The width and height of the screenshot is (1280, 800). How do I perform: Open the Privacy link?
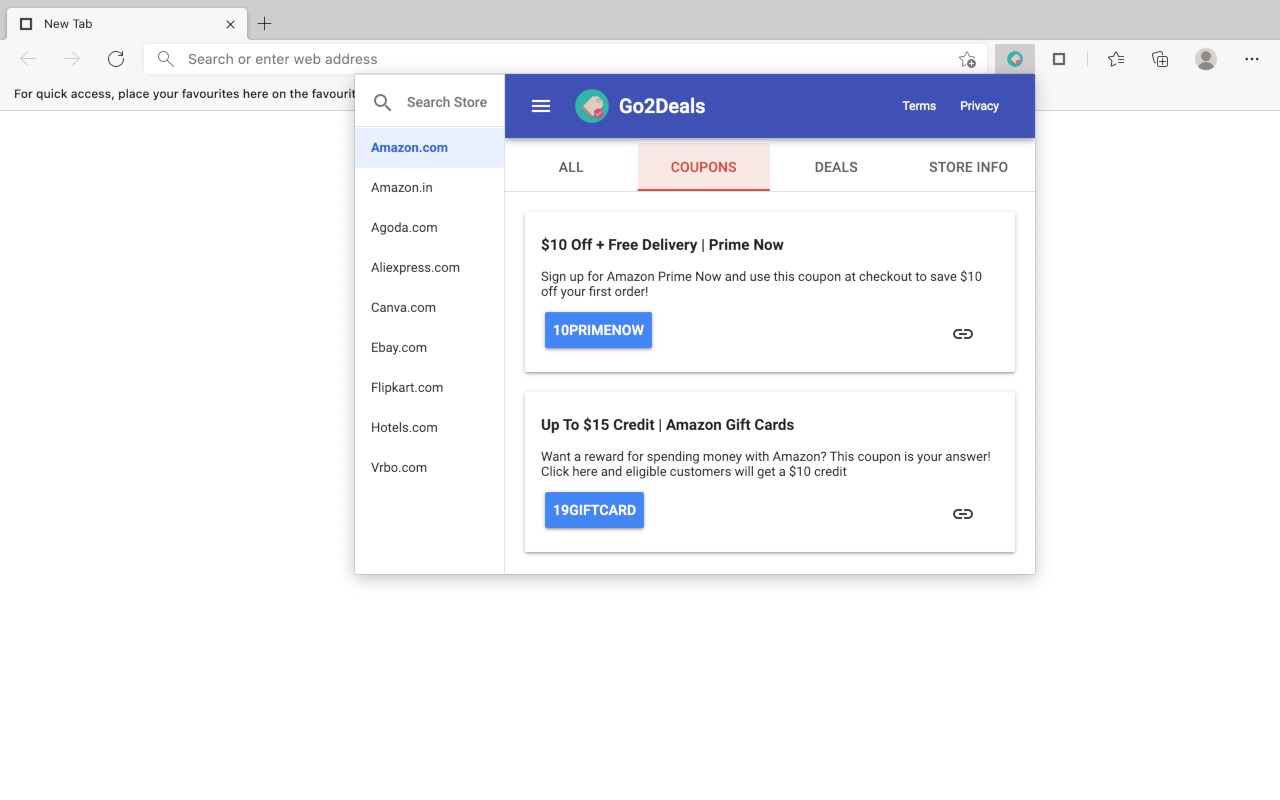pos(979,106)
